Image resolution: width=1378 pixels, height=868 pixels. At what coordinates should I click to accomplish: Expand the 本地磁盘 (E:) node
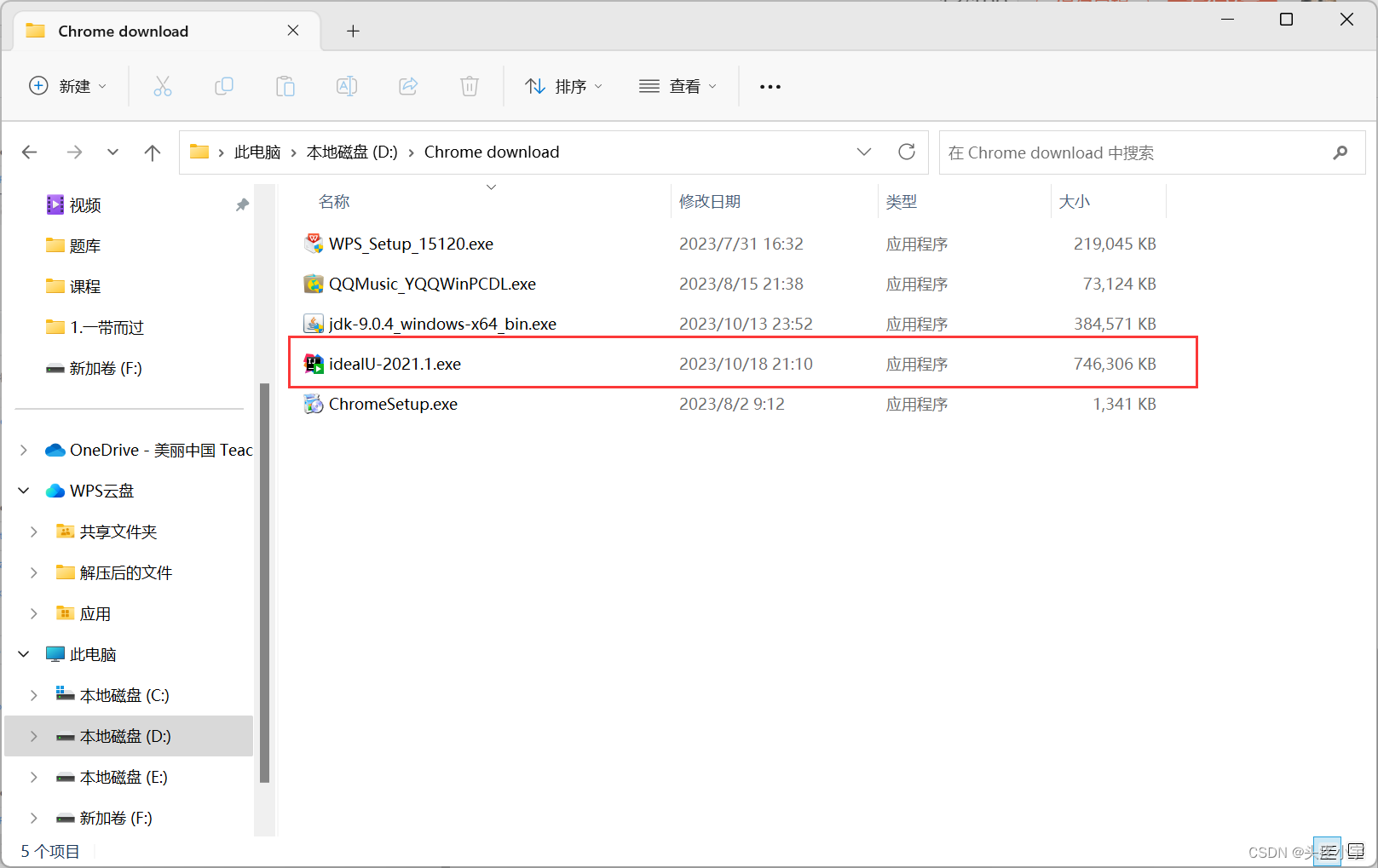(34, 777)
